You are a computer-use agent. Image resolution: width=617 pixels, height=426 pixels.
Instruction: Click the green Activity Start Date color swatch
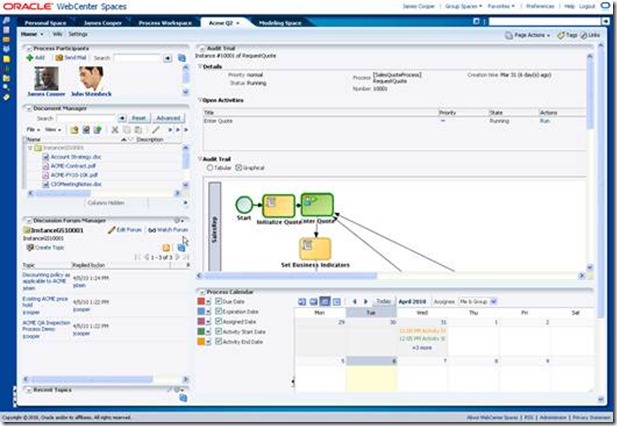(201, 332)
